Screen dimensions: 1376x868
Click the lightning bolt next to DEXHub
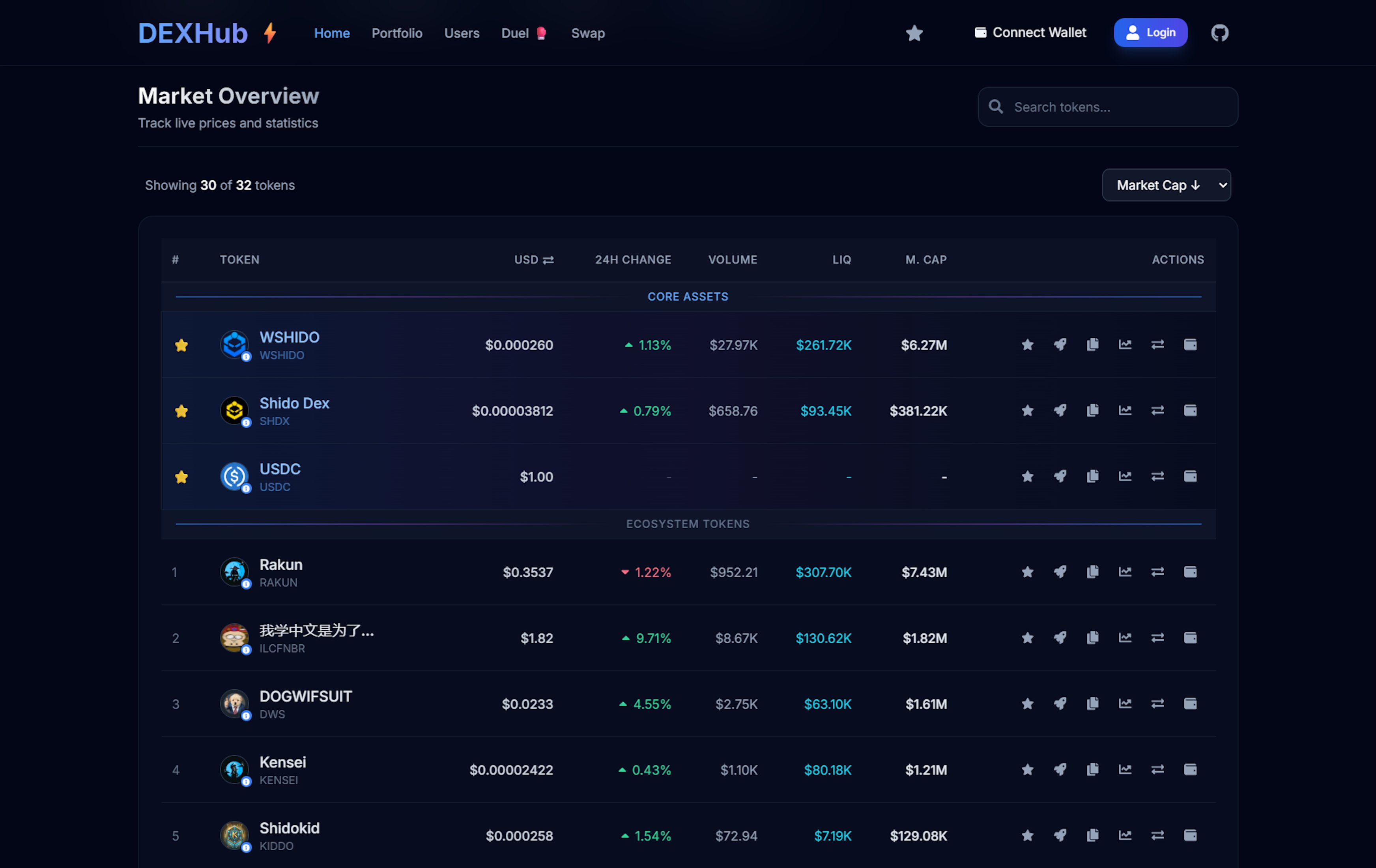pos(269,33)
